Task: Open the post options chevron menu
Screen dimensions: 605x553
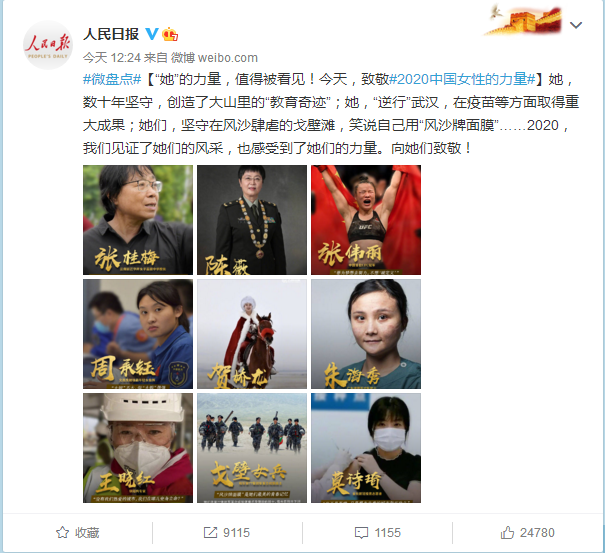Action: [x=576, y=25]
